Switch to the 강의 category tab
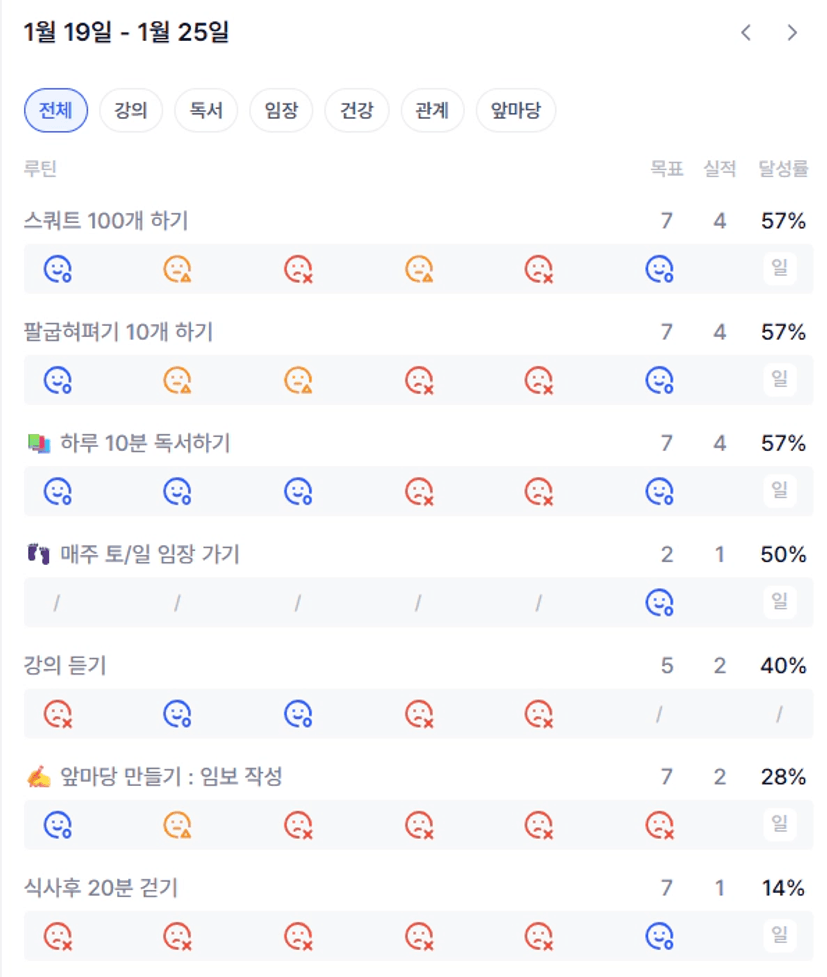 point(131,111)
